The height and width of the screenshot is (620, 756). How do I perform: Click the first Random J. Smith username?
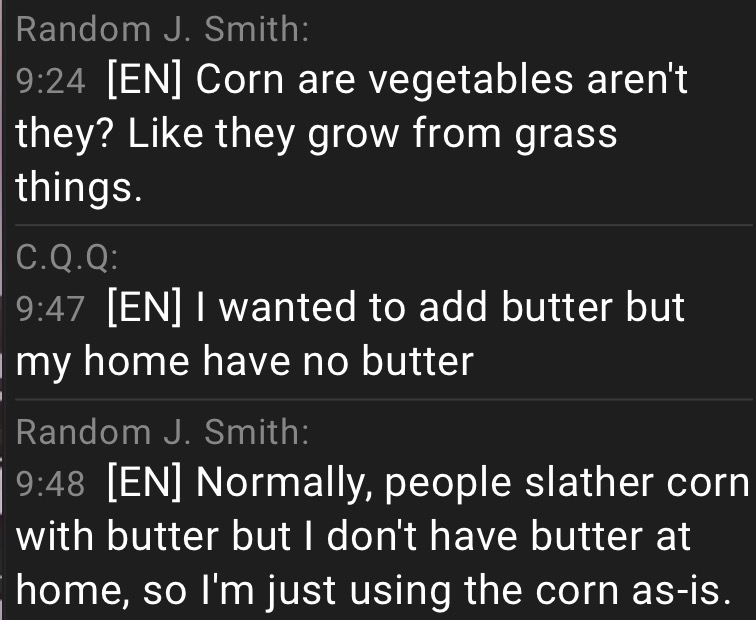[x=162, y=29]
